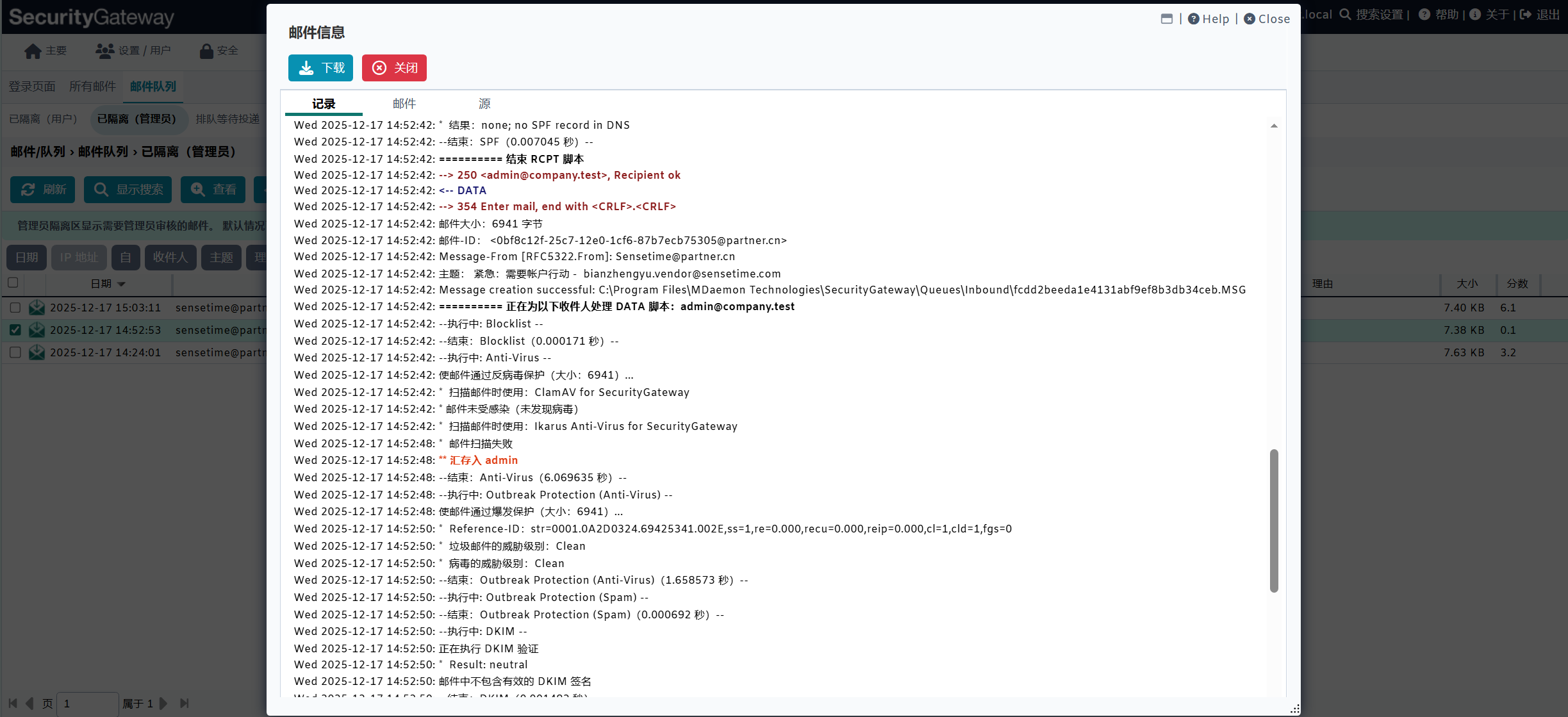
Task: Click the 下载 download button
Action: coord(320,68)
